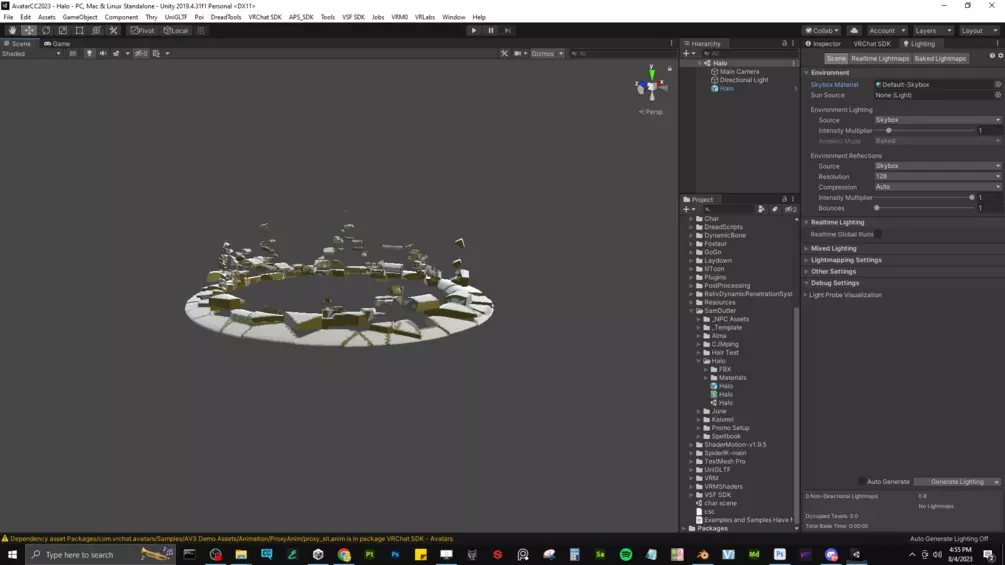Viewport: 1005px width, 565px height.
Task: Open Environment Lighting Source dropdown
Action: 937,120
